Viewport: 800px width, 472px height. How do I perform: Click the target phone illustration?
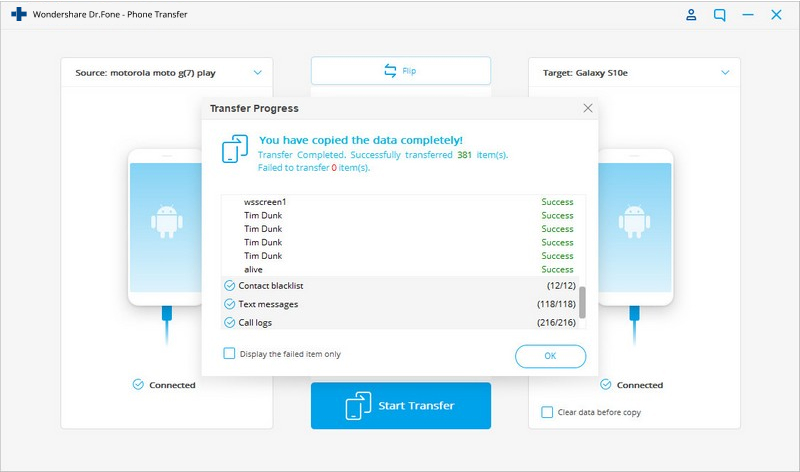[x=635, y=227]
